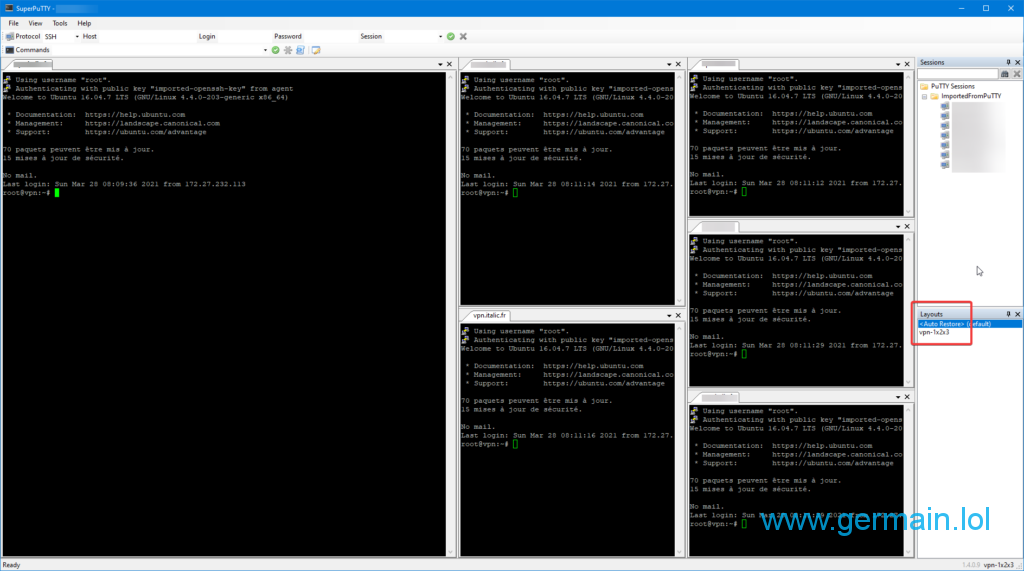Click the blue script icon in Commands toolbar
This screenshot has height=571, width=1024.
[x=300, y=50]
